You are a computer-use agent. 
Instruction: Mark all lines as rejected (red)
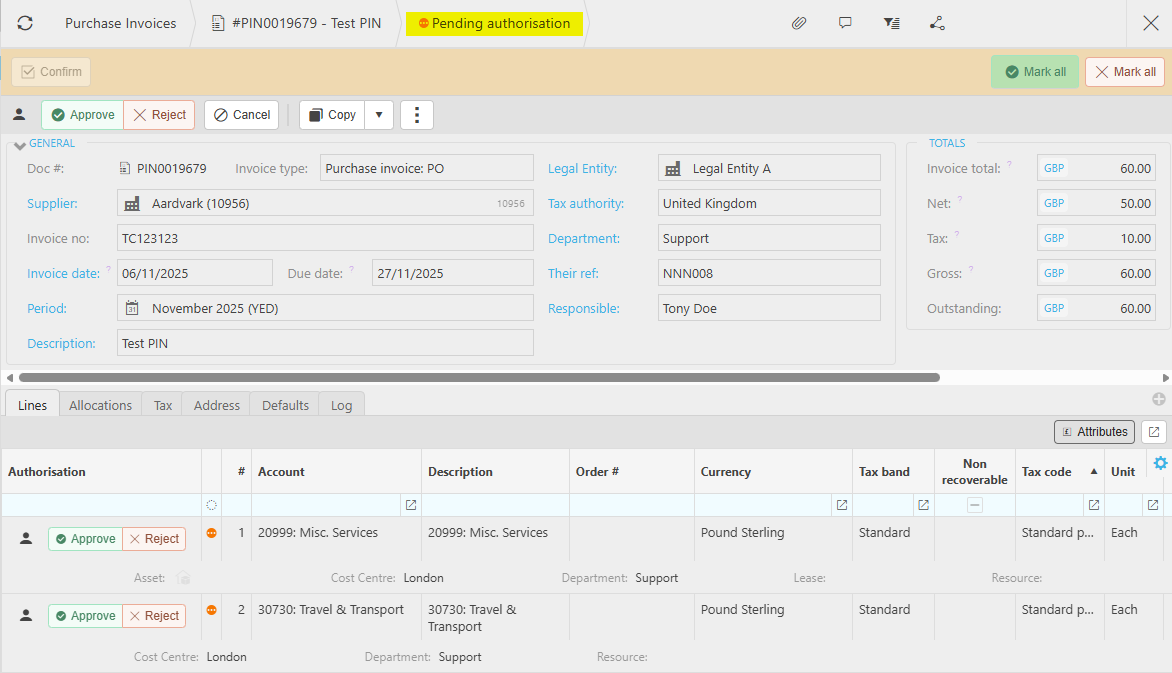(1125, 72)
